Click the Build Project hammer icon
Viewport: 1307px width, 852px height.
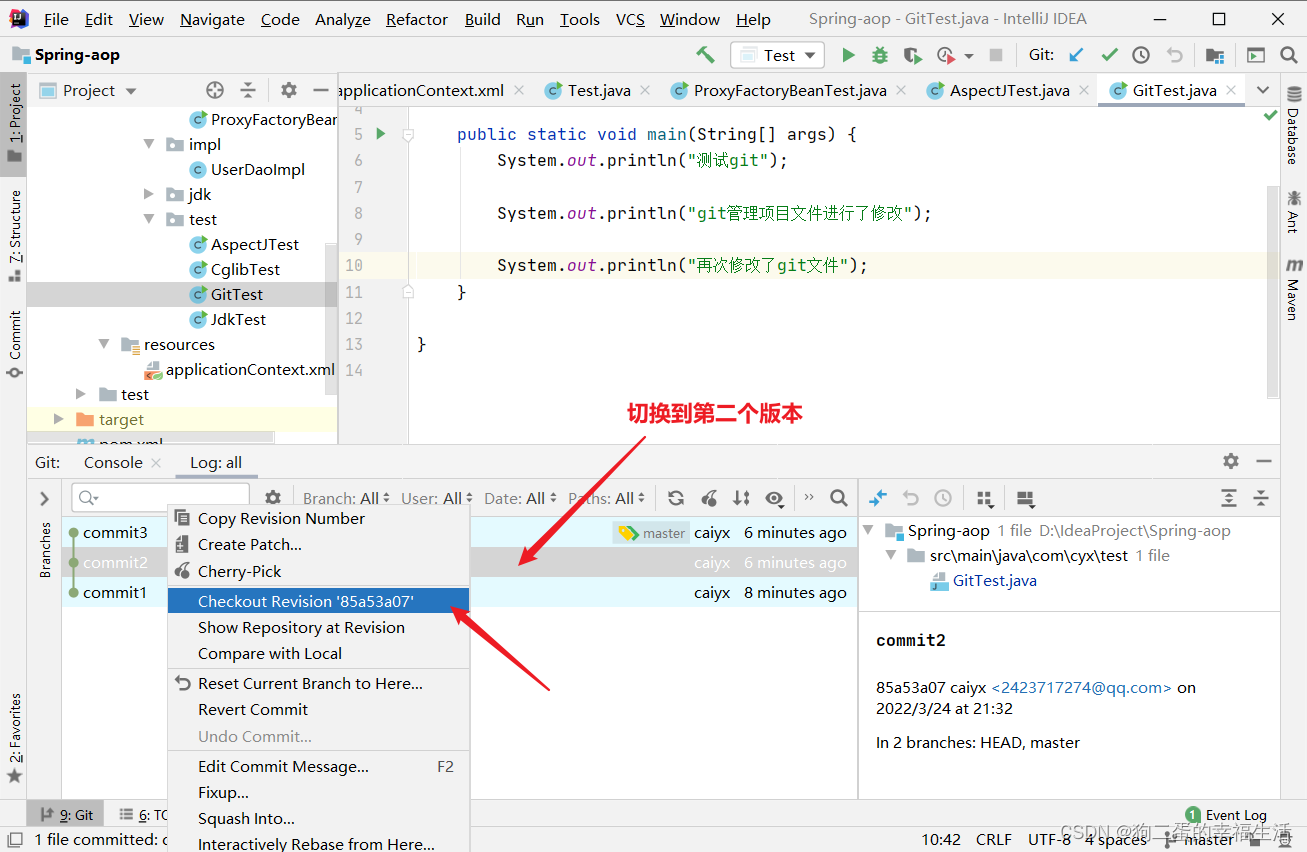(706, 55)
